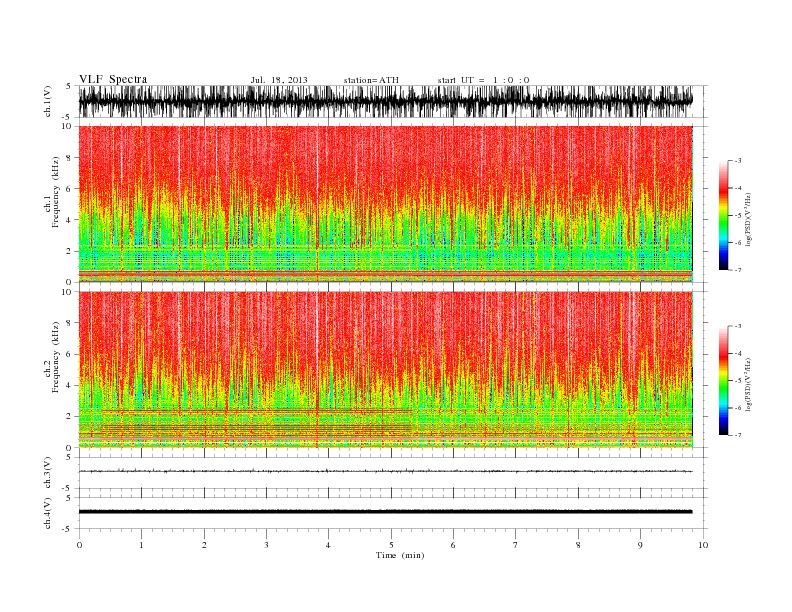Click the "station=ATH" header label
This screenshot has width=792, height=612.
click(371, 80)
